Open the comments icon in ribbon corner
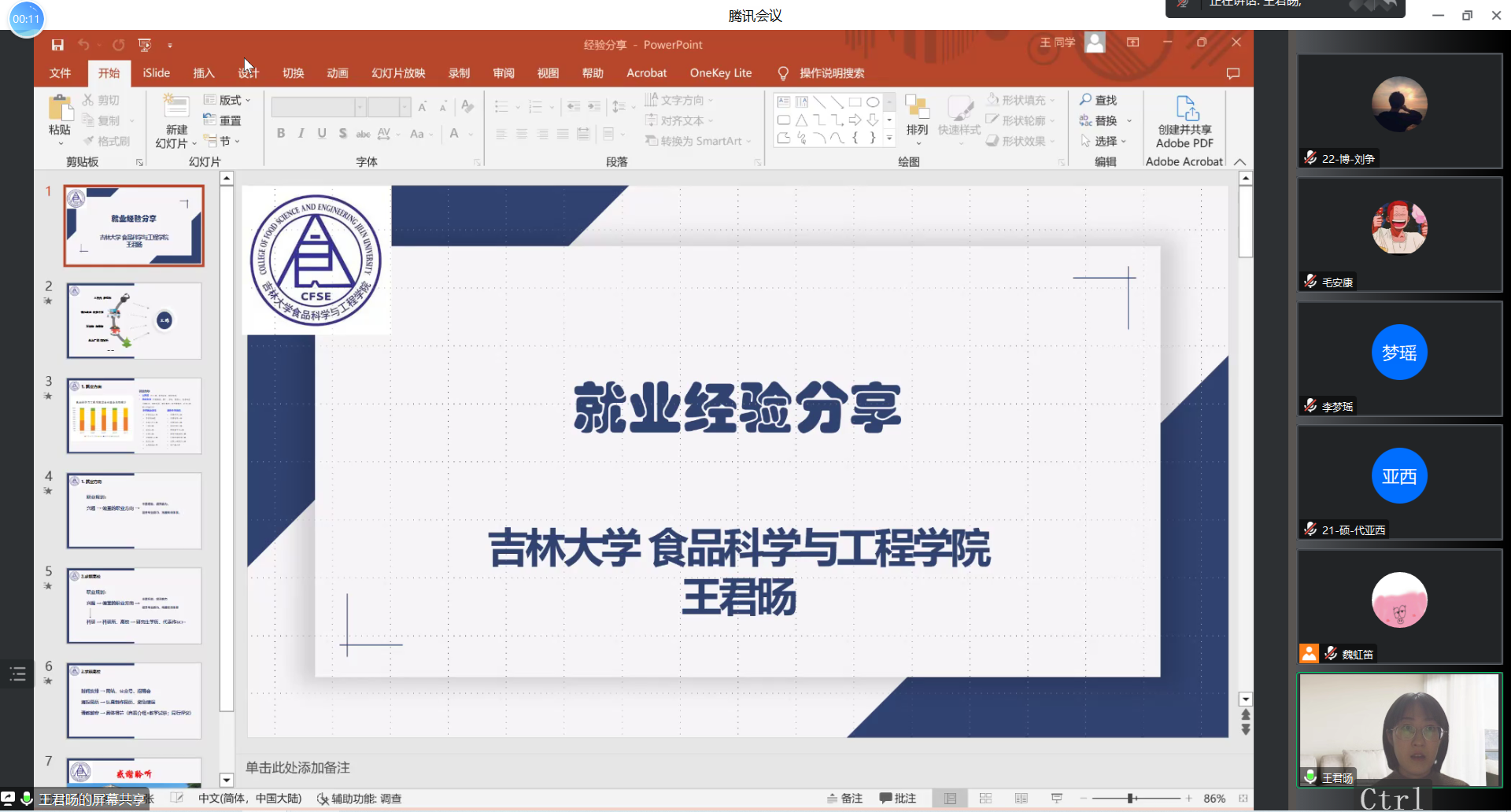1511x812 pixels. (x=1232, y=73)
